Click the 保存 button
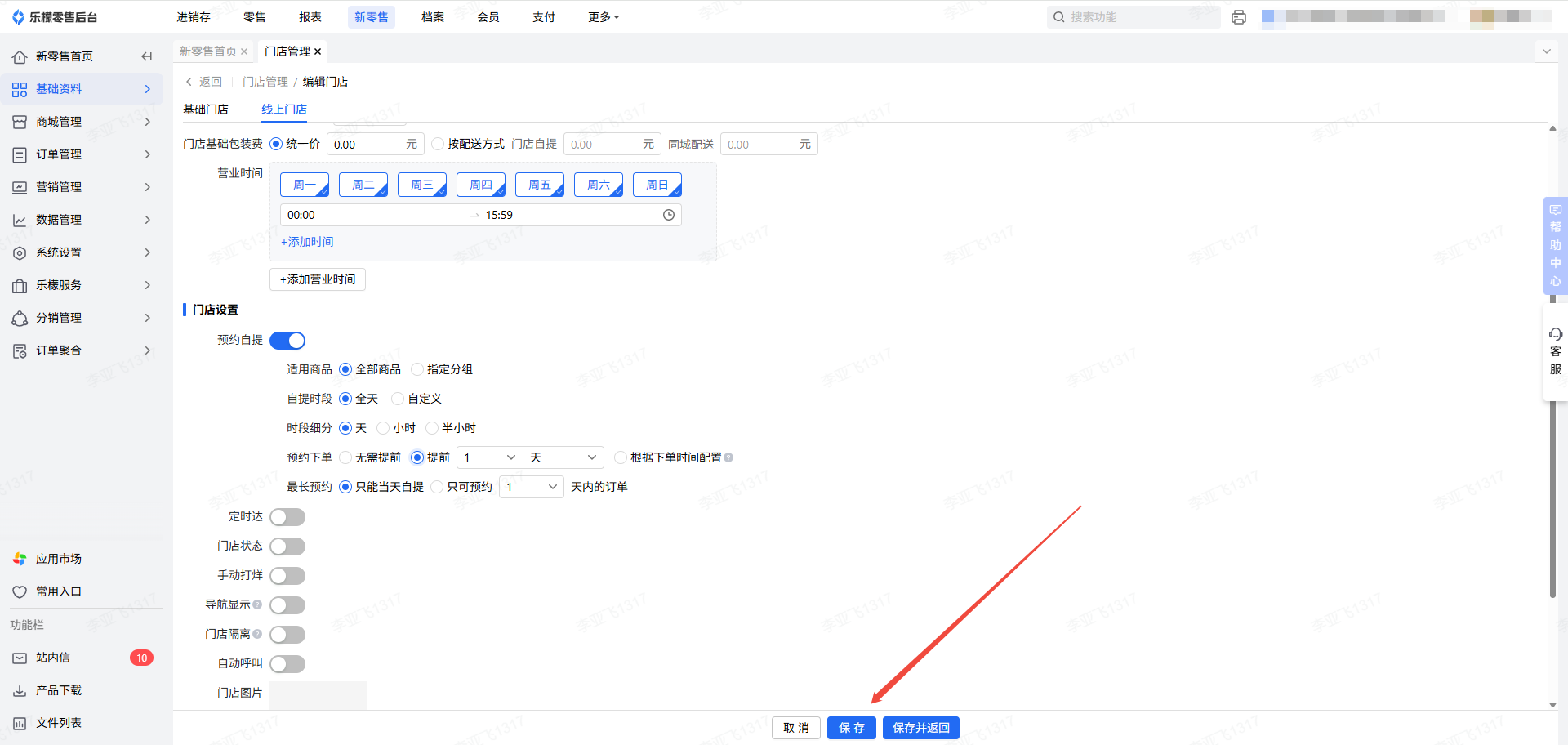 pyautogui.click(x=852, y=728)
